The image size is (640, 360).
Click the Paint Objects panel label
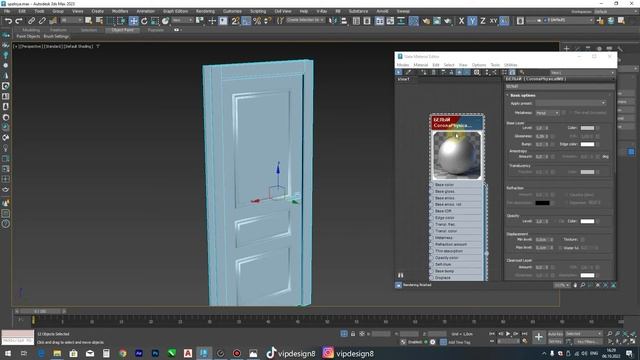click(28, 36)
